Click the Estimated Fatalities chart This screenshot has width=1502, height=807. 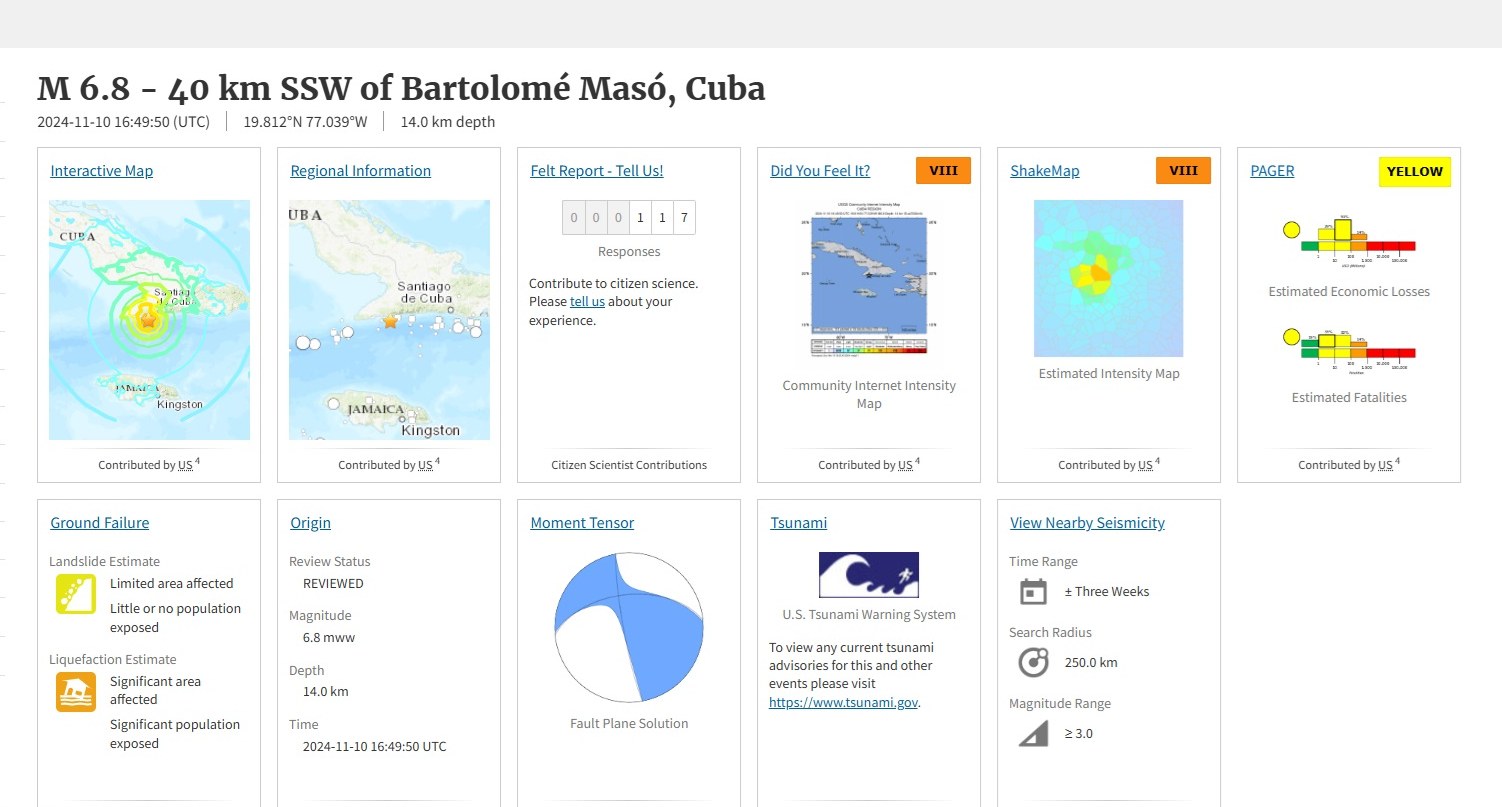[x=1349, y=353]
